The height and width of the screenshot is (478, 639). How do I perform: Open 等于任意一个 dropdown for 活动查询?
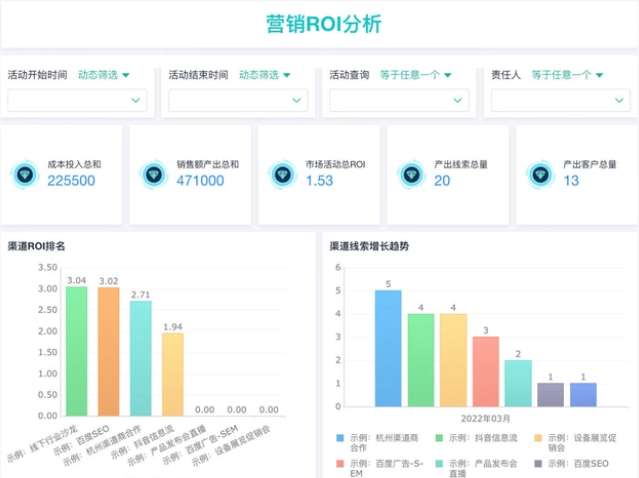click(x=416, y=75)
